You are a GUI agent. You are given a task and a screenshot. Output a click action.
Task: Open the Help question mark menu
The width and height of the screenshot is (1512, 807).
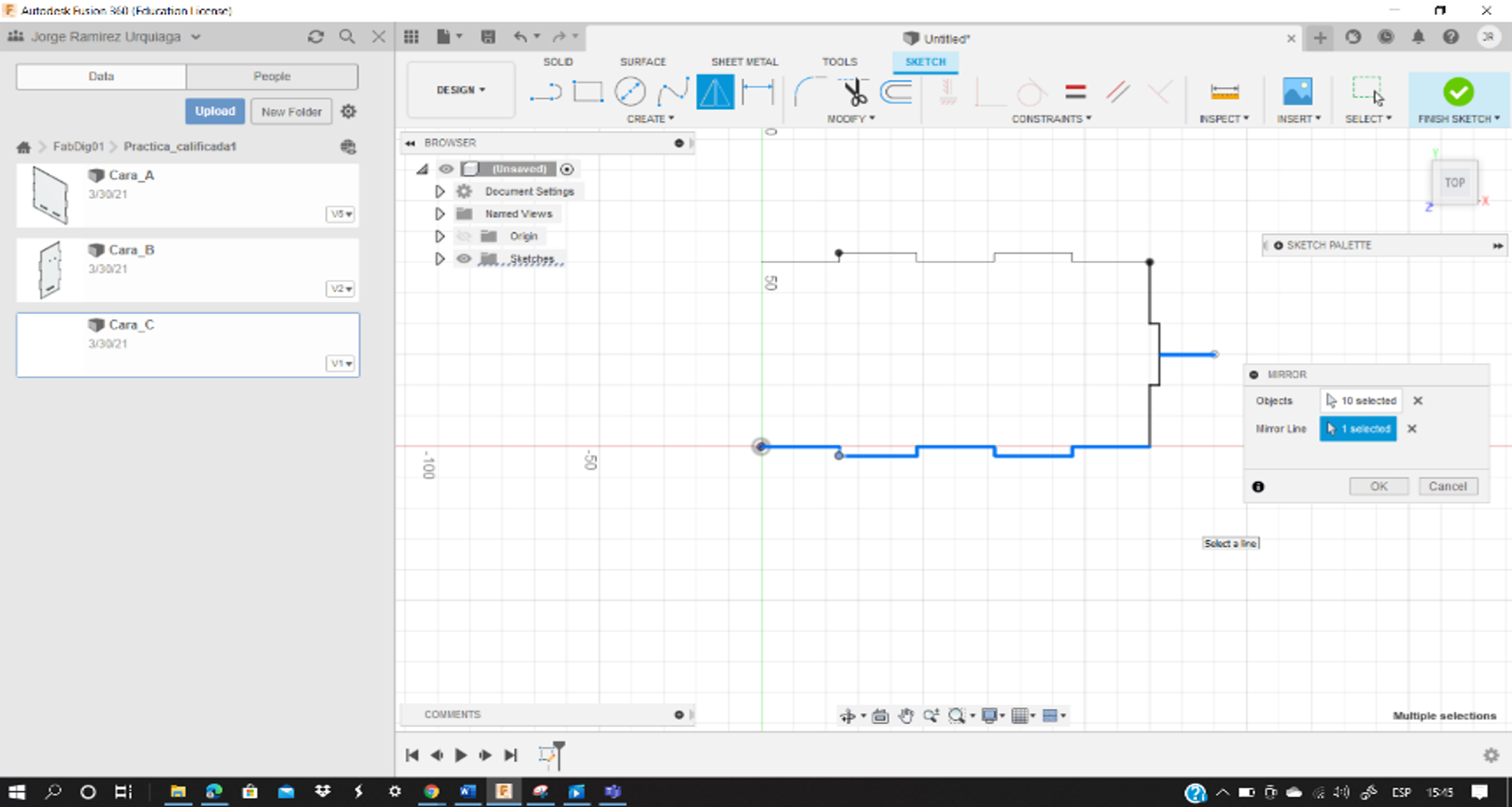(x=1450, y=37)
